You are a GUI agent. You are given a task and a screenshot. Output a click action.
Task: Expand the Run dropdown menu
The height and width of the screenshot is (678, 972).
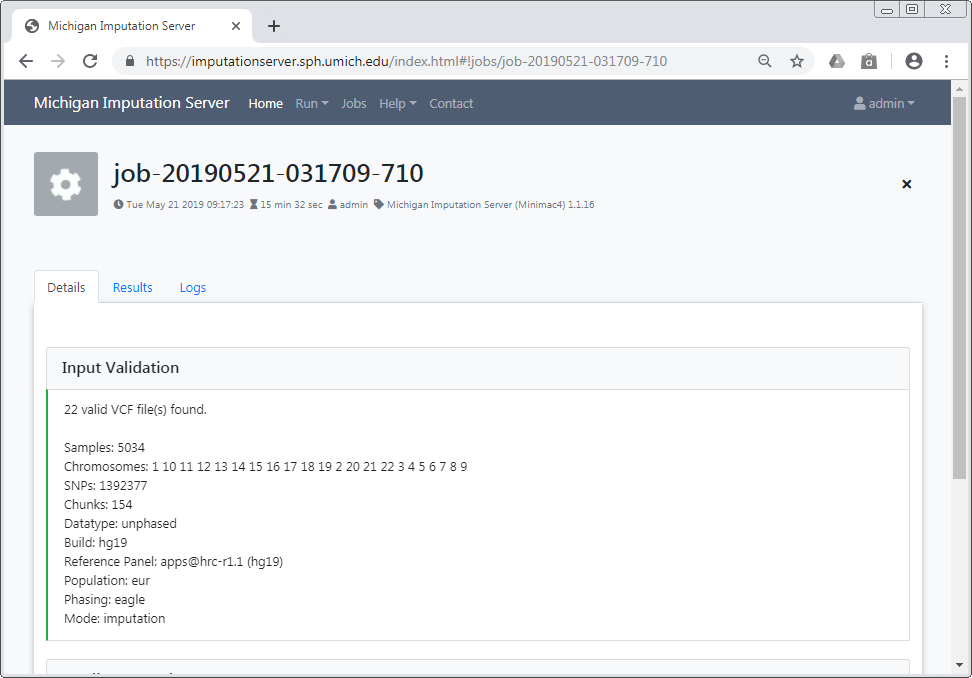click(311, 103)
